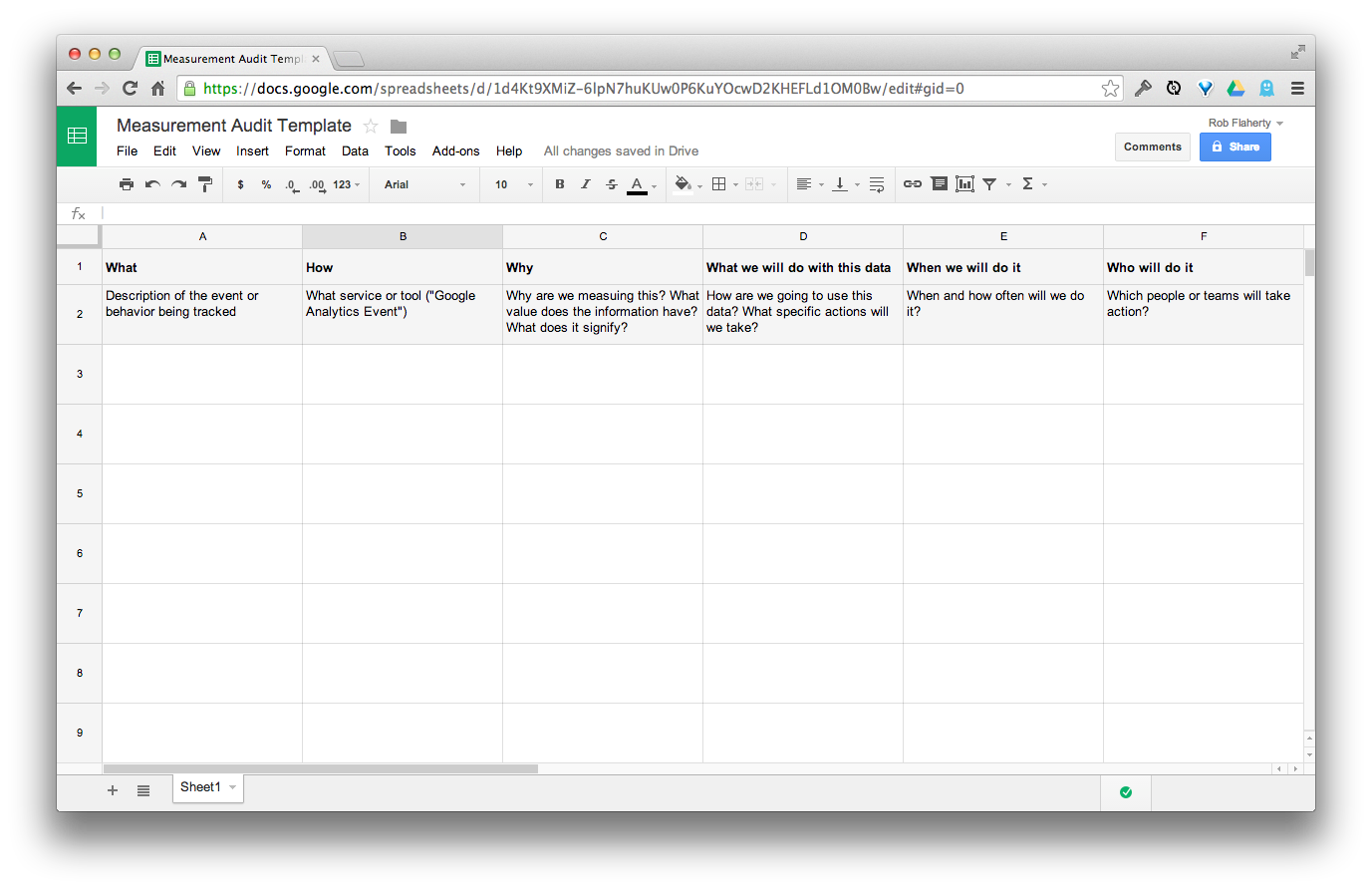1372x890 pixels.
Task: Open the Help menu
Action: 509,151
